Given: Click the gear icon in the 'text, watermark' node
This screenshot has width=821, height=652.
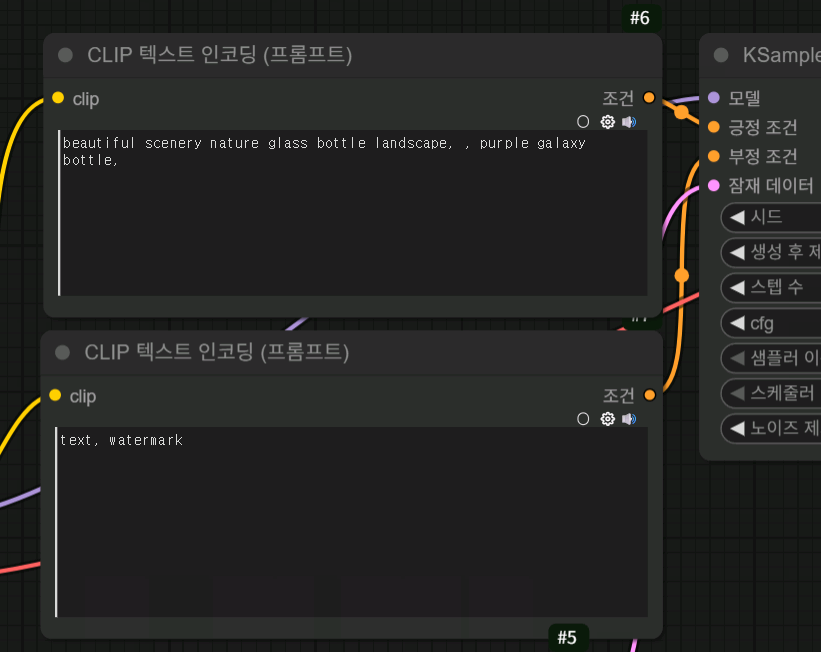Looking at the screenshot, I should coord(607,419).
